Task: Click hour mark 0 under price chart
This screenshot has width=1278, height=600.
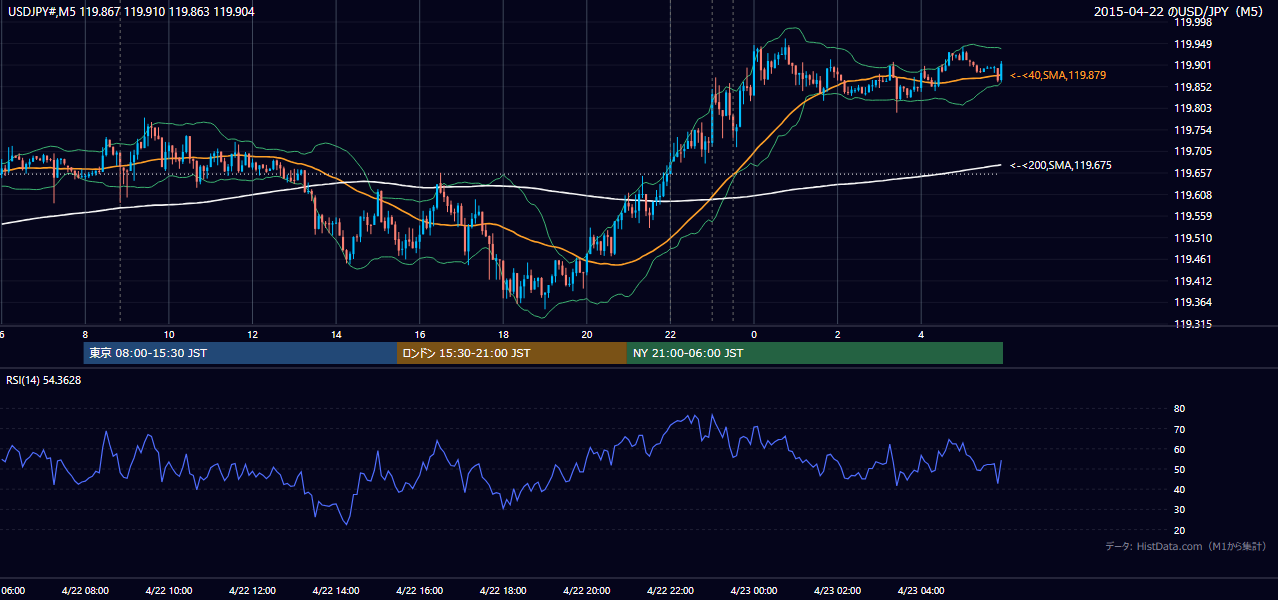Action: click(754, 334)
